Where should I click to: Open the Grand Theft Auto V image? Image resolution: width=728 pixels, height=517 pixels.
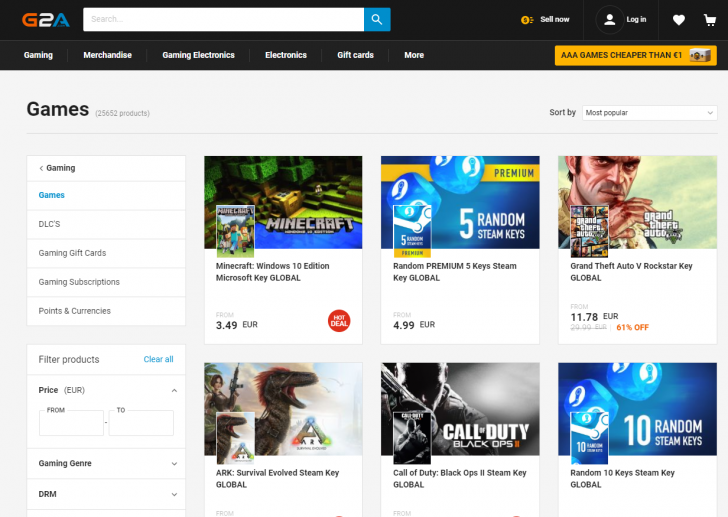click(x=637, y=202)
